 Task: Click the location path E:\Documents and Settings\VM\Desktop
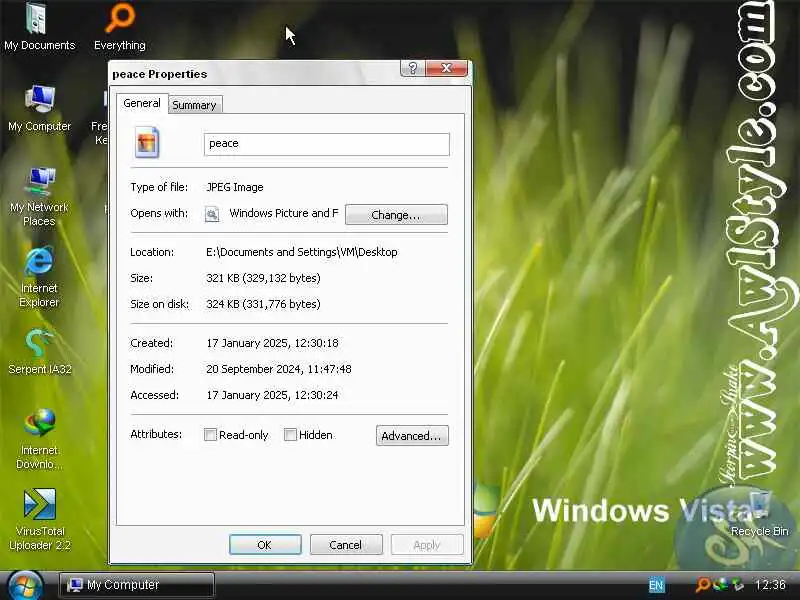(x=302, y=252)
